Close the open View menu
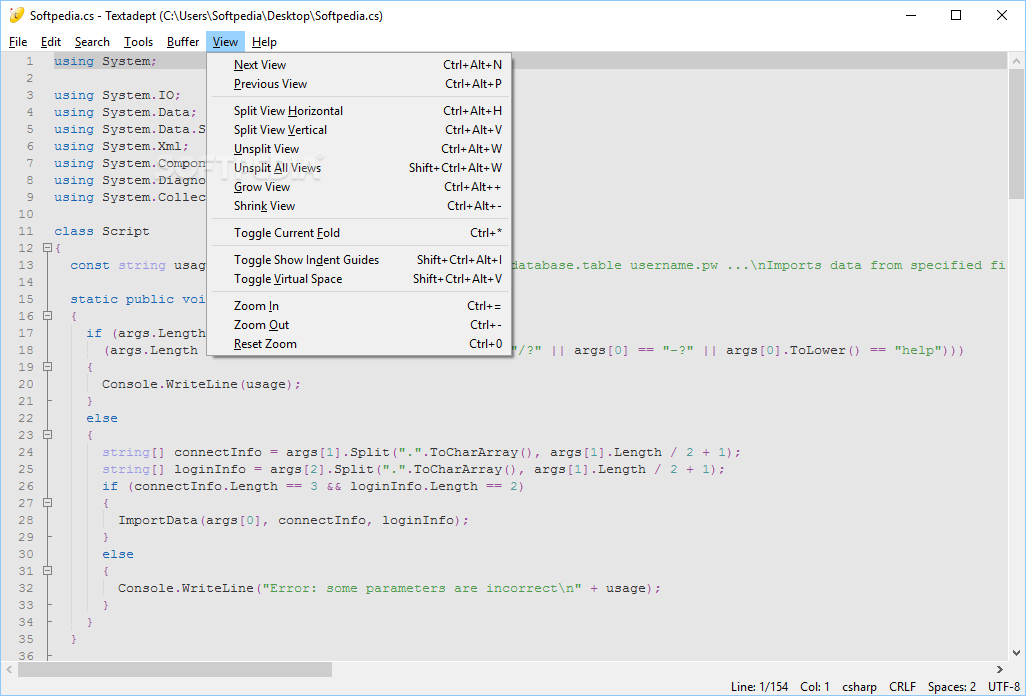The height and width of the screenshot is (696, 1026). point(225,42)
